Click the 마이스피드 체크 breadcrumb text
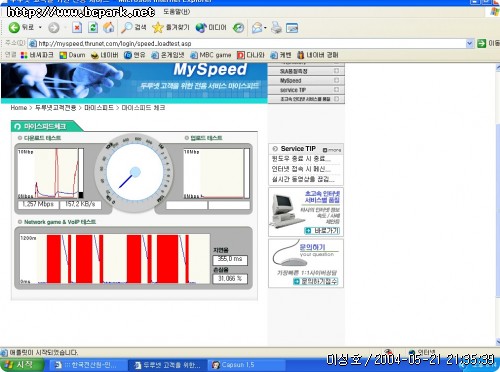The height and width of the screenshot is (372, 500). click(143, 108)
